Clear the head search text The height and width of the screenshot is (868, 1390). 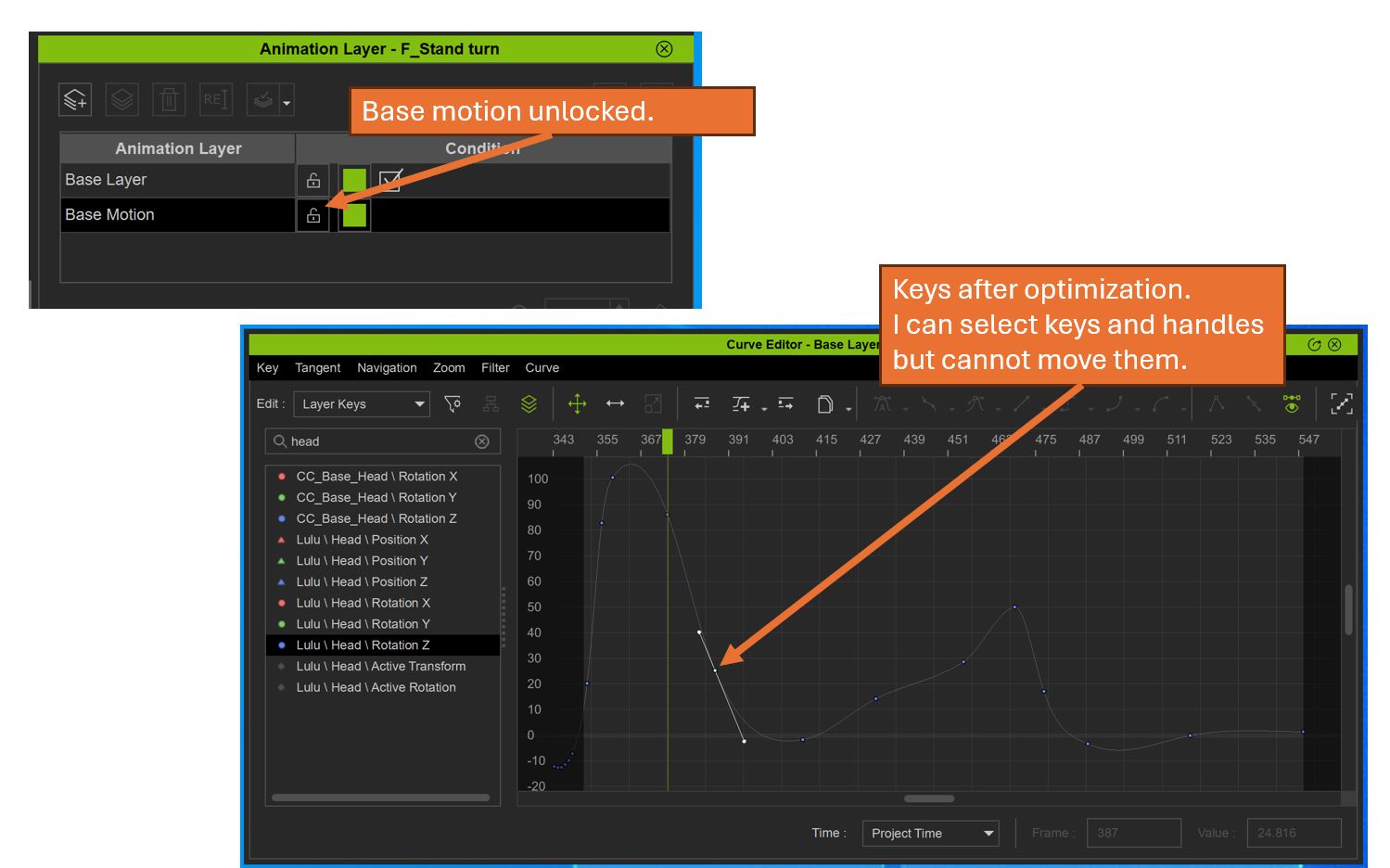(482, 441)
